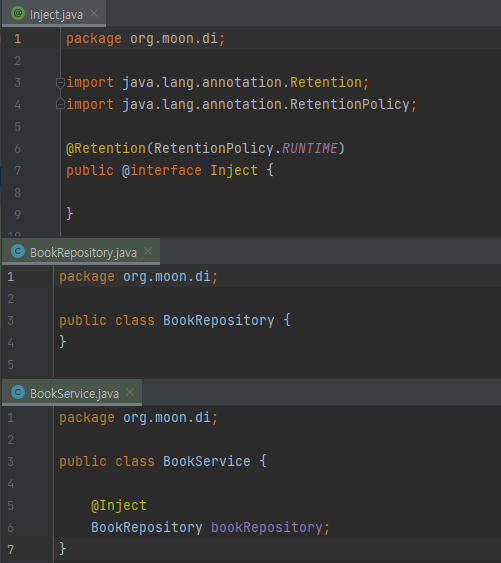Image resolution: width=501 pixels, height=563 pixels.
Task: Click the bookRepository field name in BookService.java
Action: 266,527
